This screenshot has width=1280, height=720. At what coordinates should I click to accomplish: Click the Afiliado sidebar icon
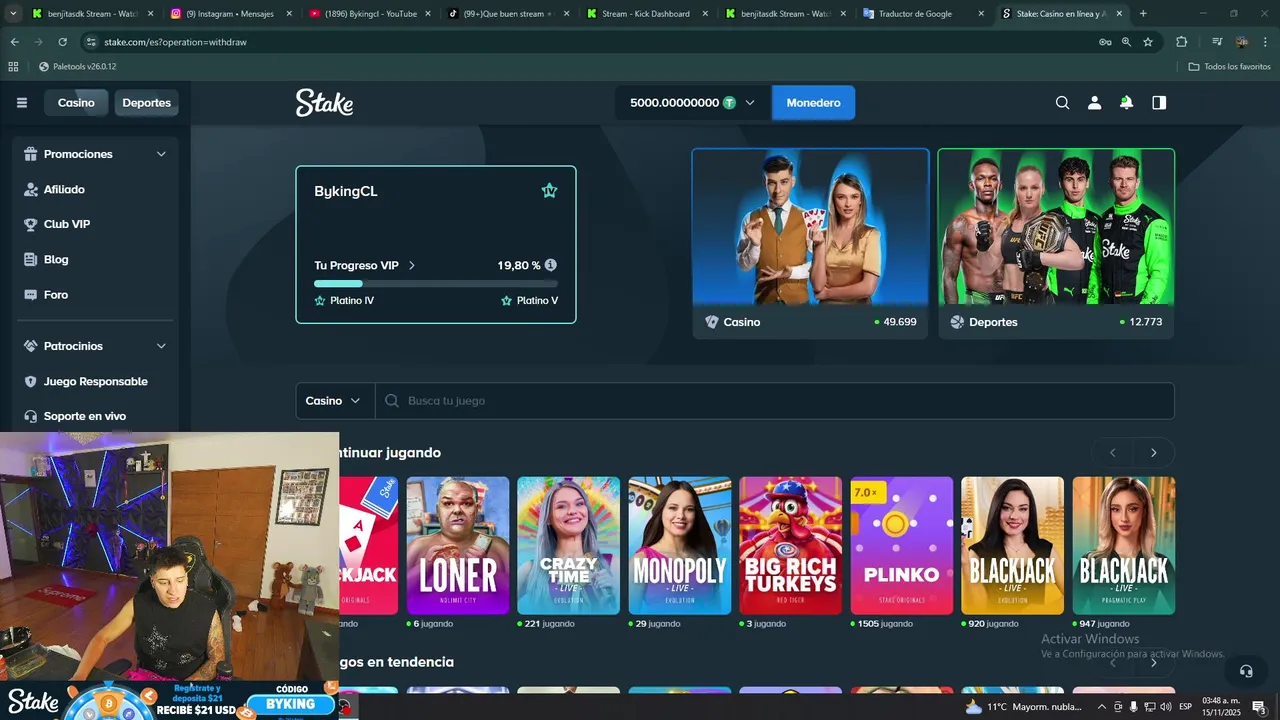click(x=30, y=189)
